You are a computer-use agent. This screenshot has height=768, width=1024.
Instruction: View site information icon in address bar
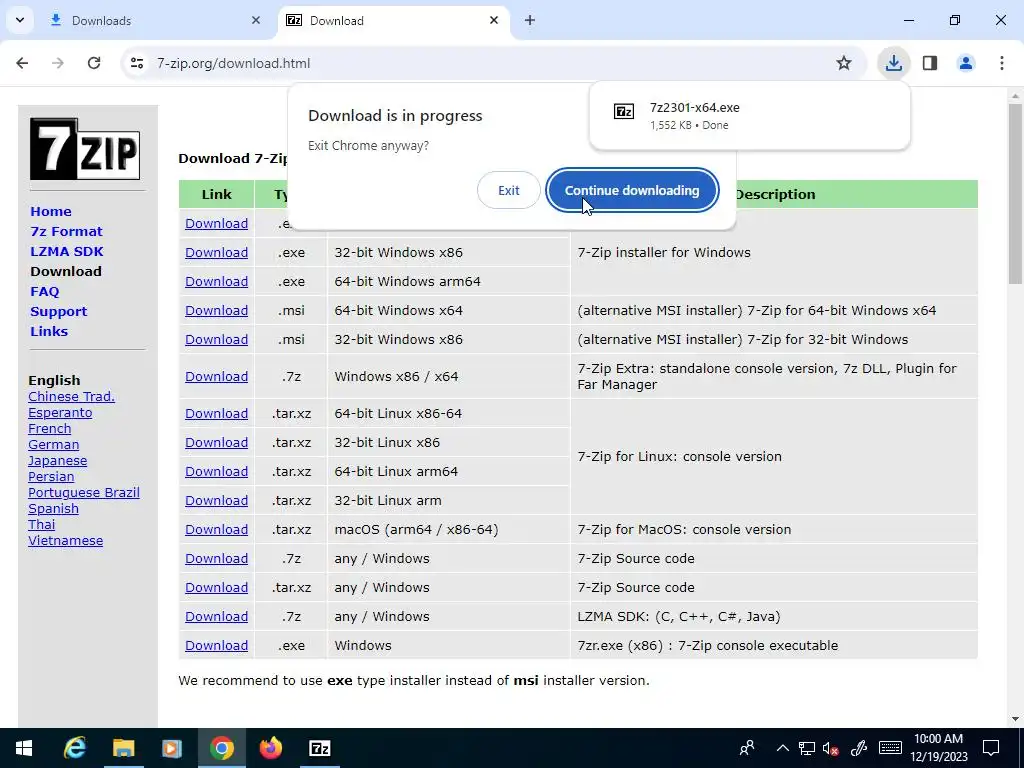[137, 63]
